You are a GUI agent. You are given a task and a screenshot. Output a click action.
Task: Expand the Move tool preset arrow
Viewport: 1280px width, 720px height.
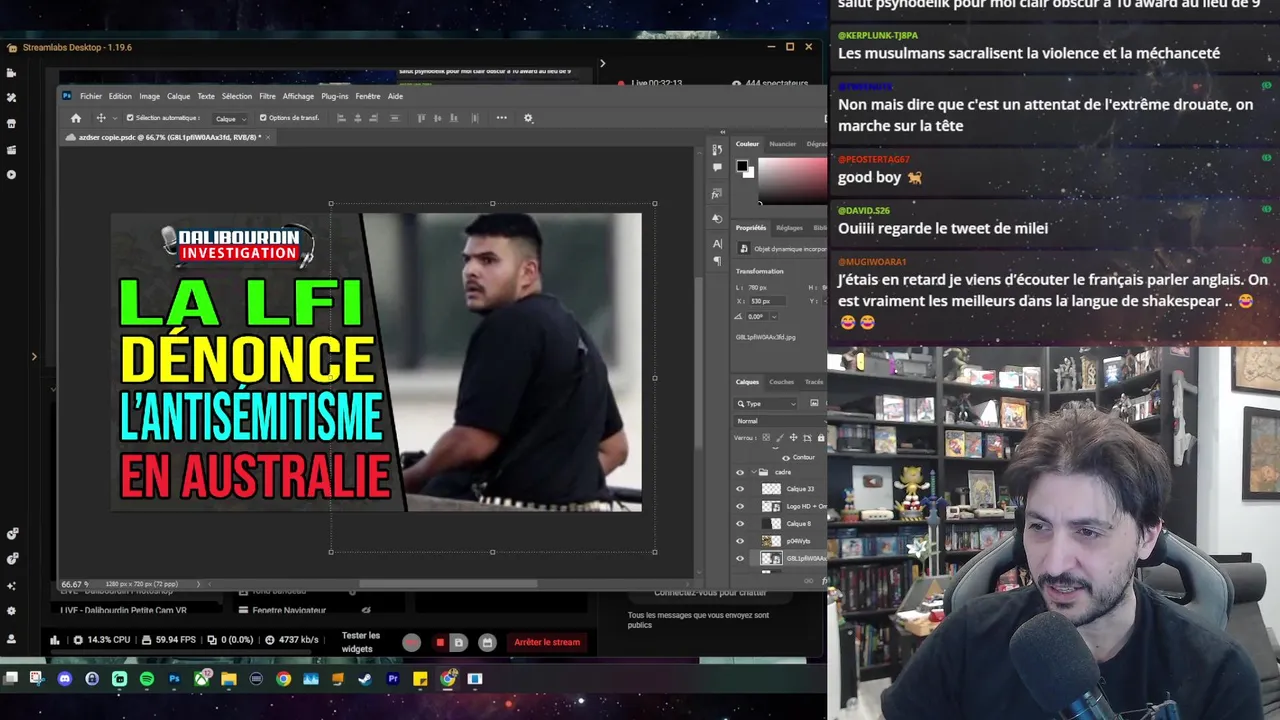point(115,119)
